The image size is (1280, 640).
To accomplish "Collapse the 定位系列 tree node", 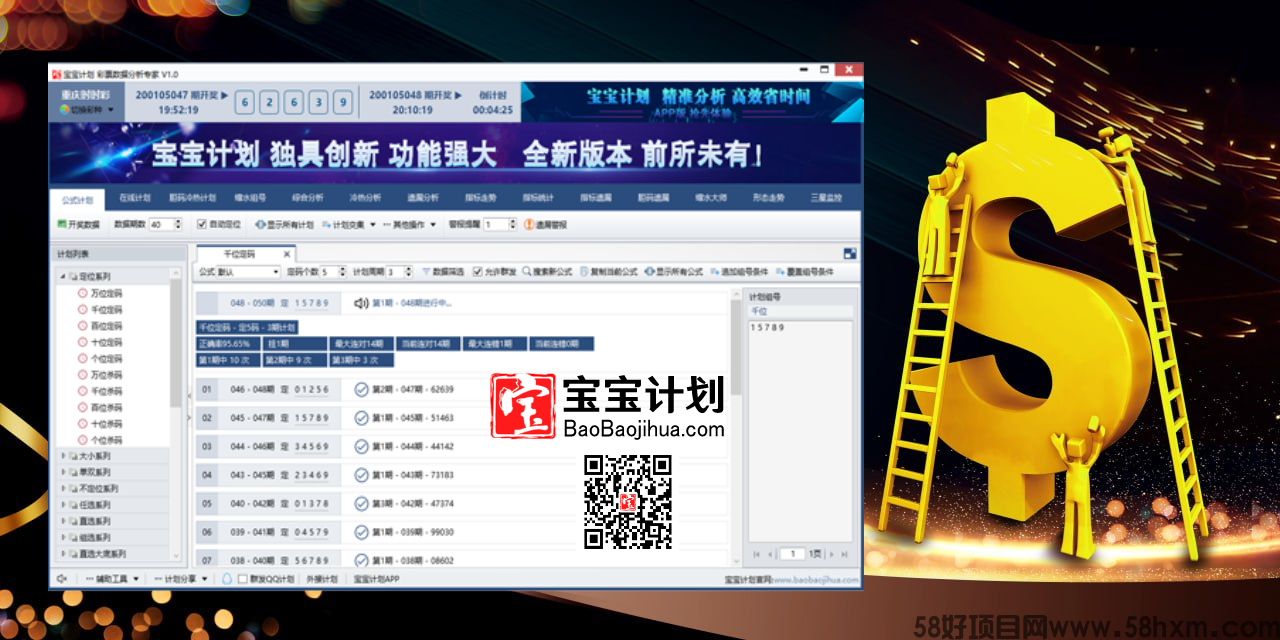I will (62, 275).
